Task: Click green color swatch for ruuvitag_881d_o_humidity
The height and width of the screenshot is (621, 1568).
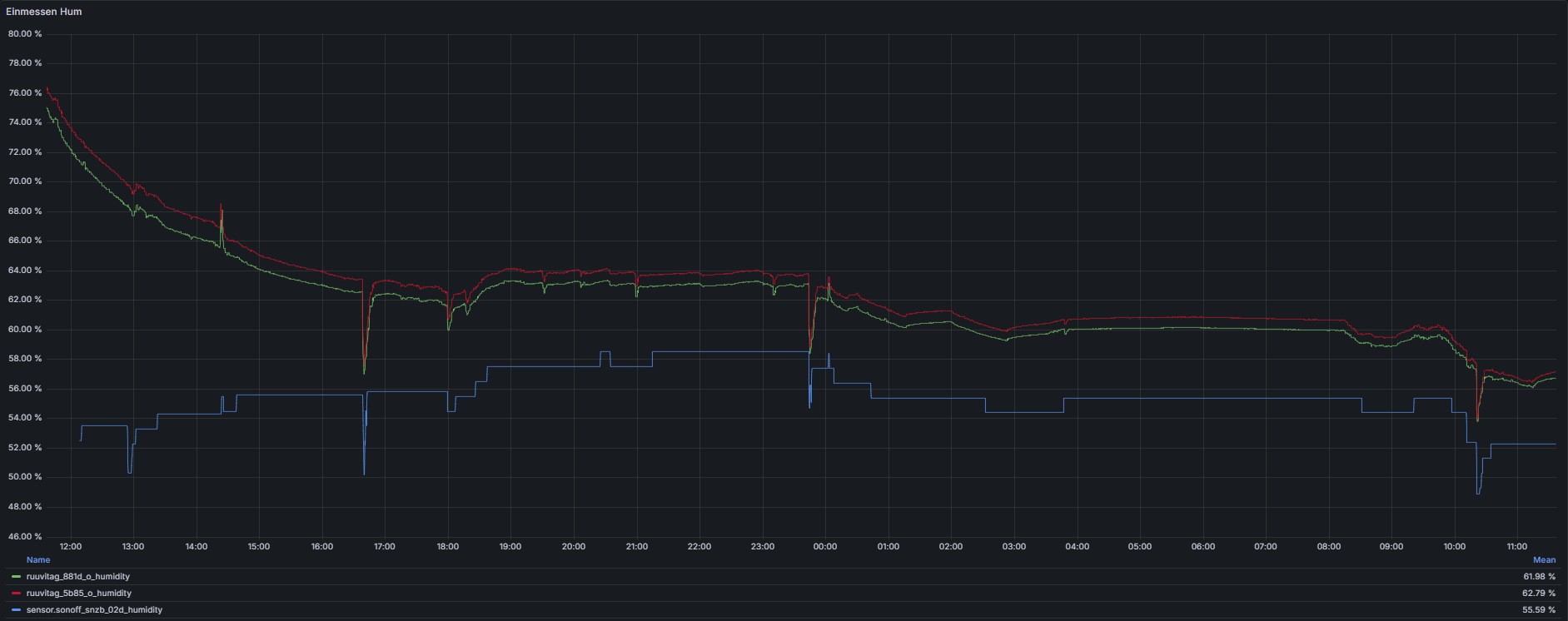Action: 17,576
